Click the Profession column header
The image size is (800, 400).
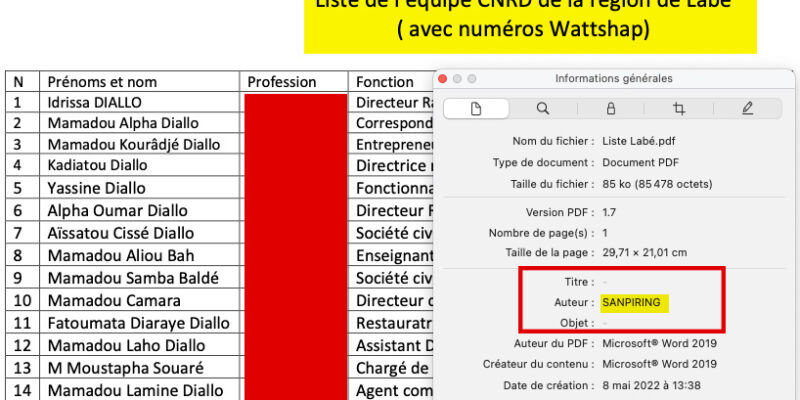(281, 82)
